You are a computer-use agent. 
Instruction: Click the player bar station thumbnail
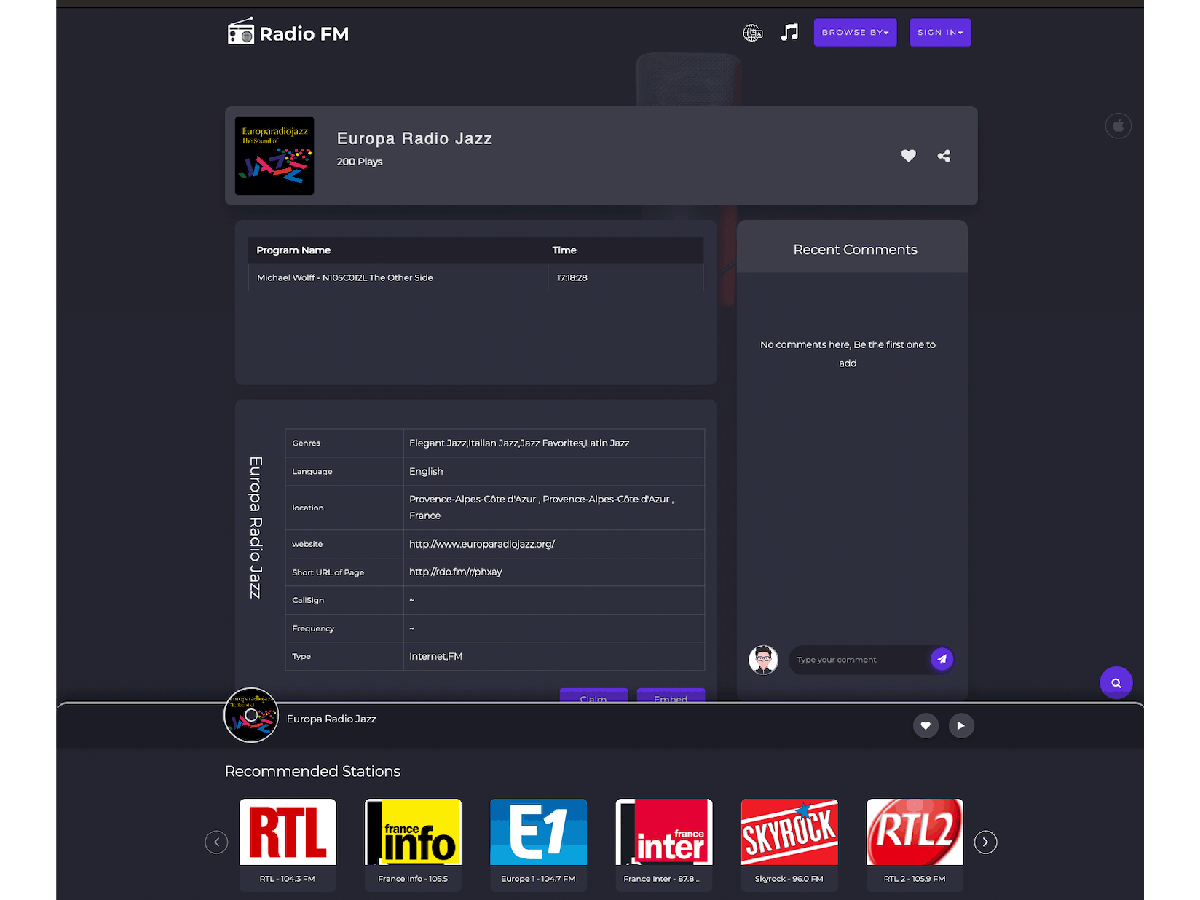tap(250, 715)
